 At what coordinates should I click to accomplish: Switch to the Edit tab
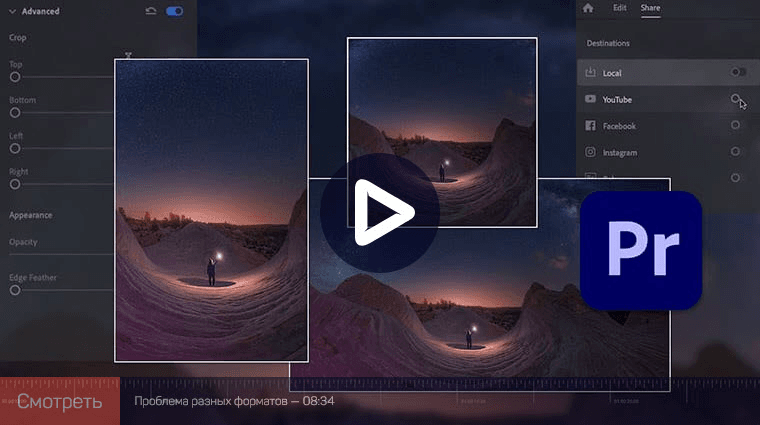[619, 8]
